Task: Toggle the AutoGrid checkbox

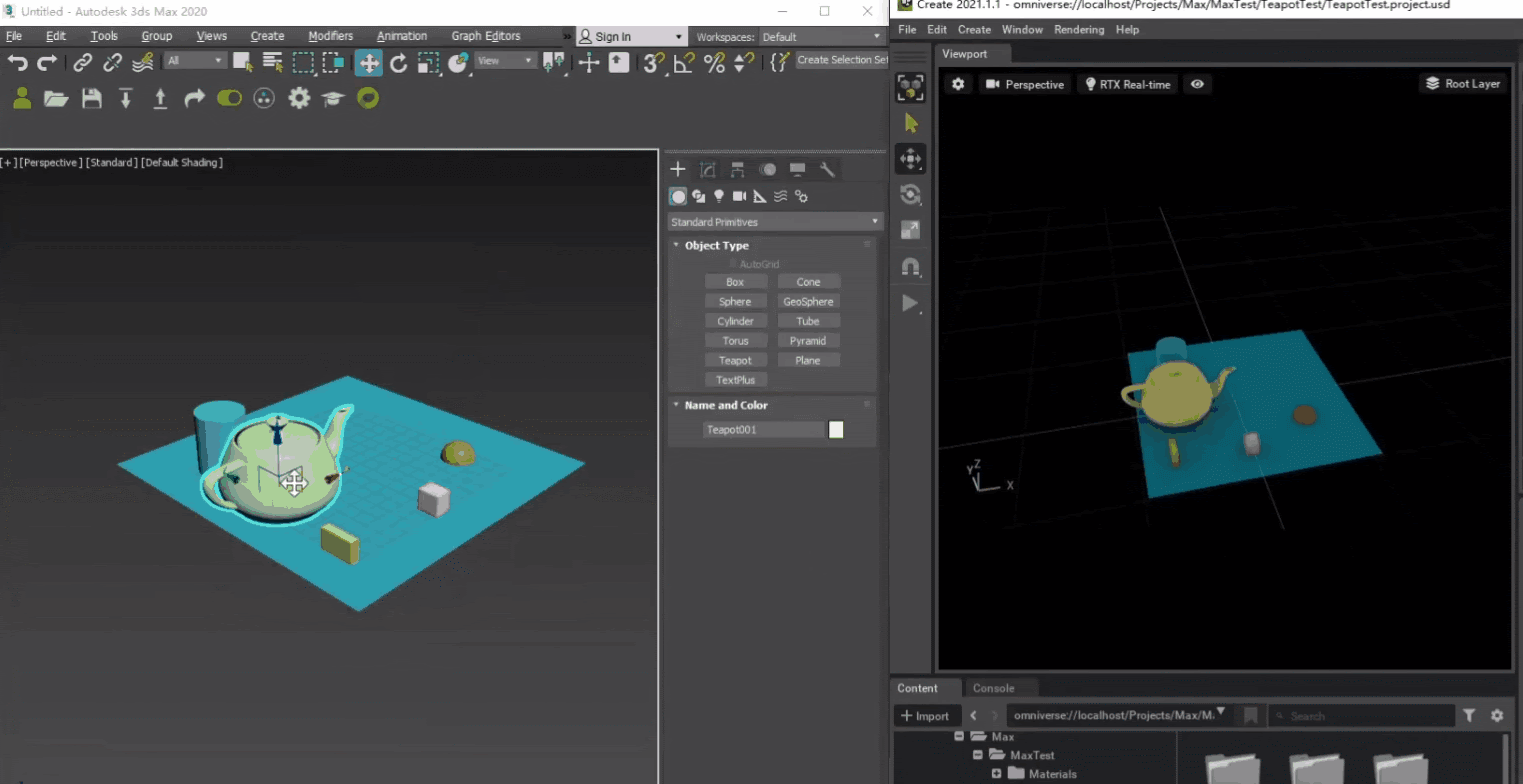Action: point(733,264)
